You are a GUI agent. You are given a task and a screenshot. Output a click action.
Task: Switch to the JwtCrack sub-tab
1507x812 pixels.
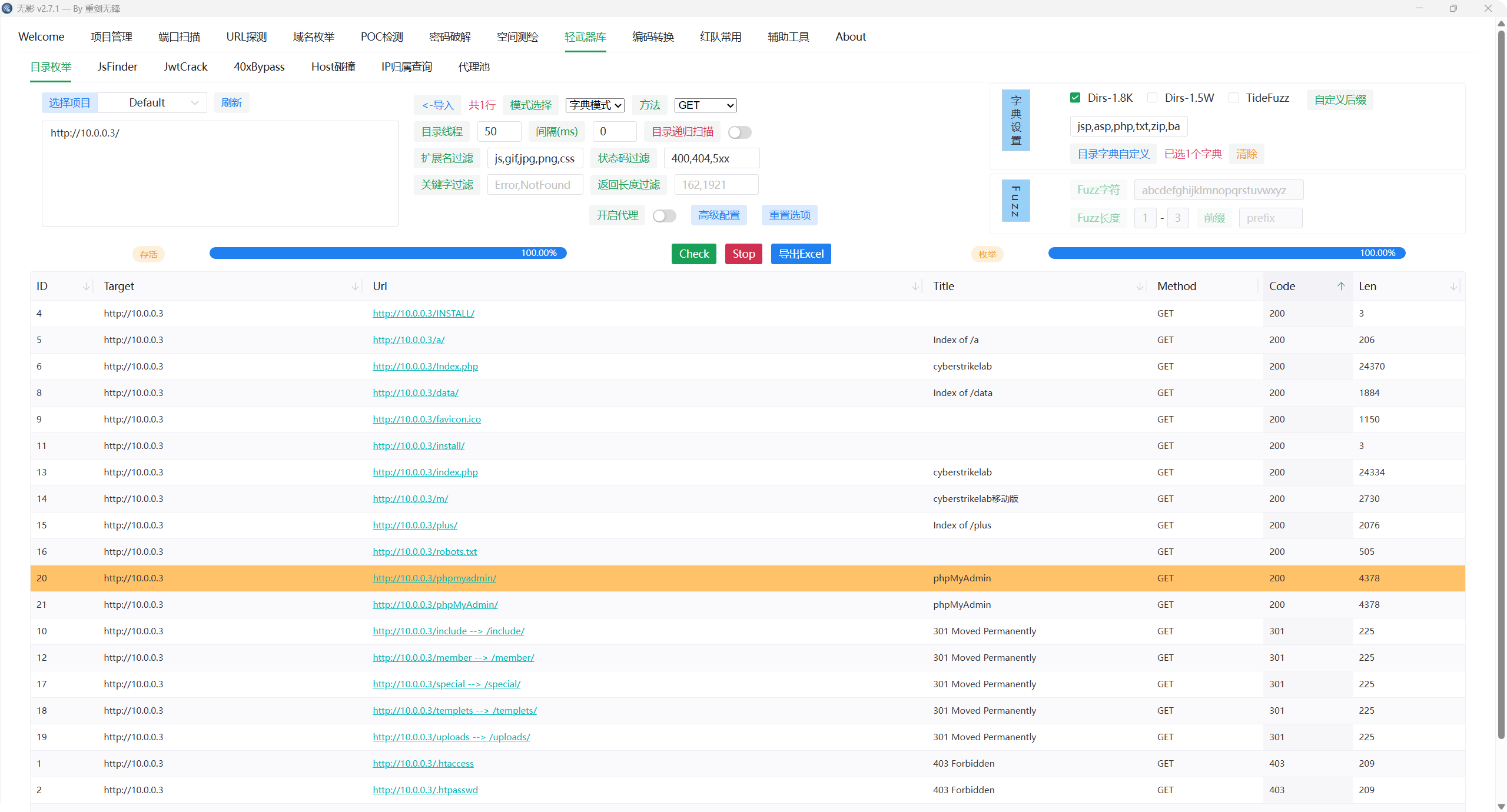point(185,67)
